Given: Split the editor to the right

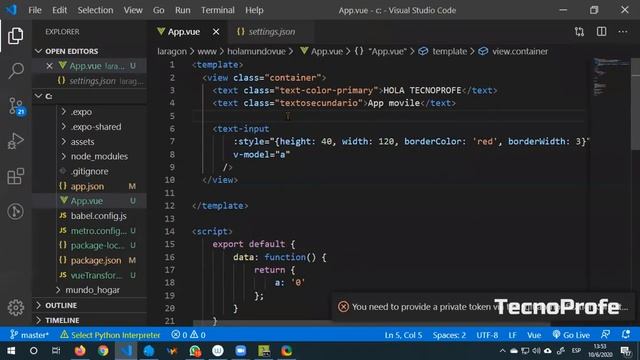Looking at the screenshot, I should tap(601, 32).
